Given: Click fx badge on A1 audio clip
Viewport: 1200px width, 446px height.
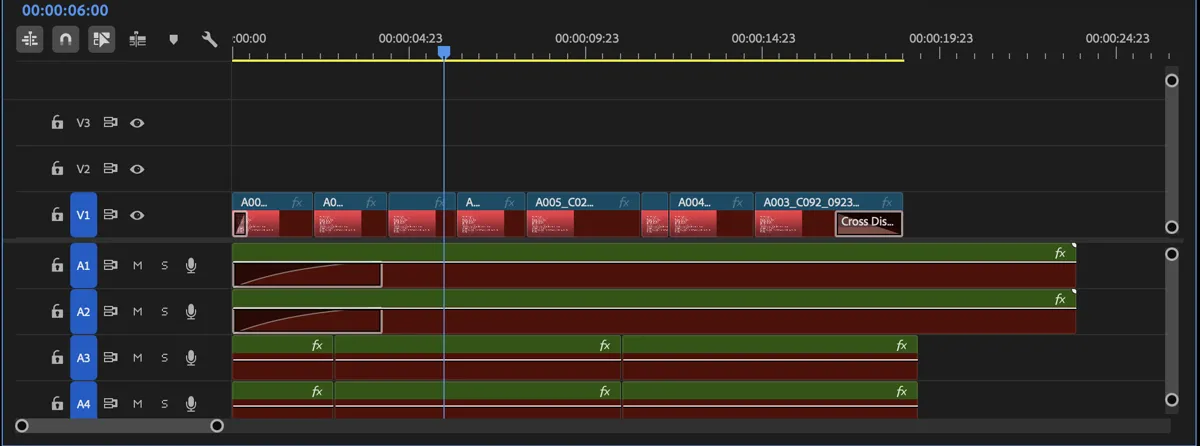Looking at the screenshot, I should point(1060,253).
